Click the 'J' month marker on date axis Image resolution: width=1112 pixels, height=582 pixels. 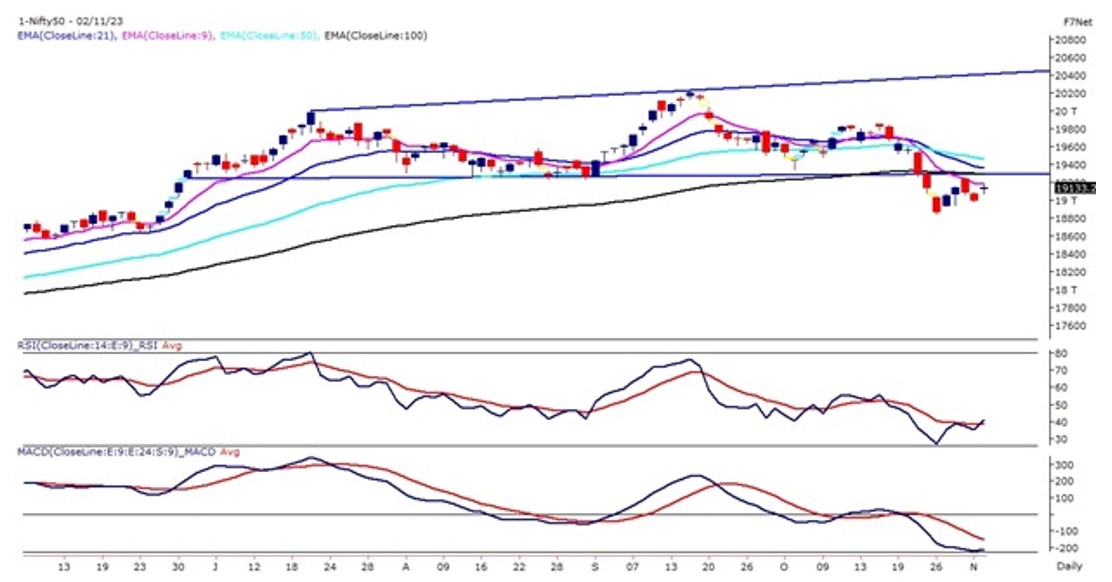pyautogui.click(x=216, y=566)
